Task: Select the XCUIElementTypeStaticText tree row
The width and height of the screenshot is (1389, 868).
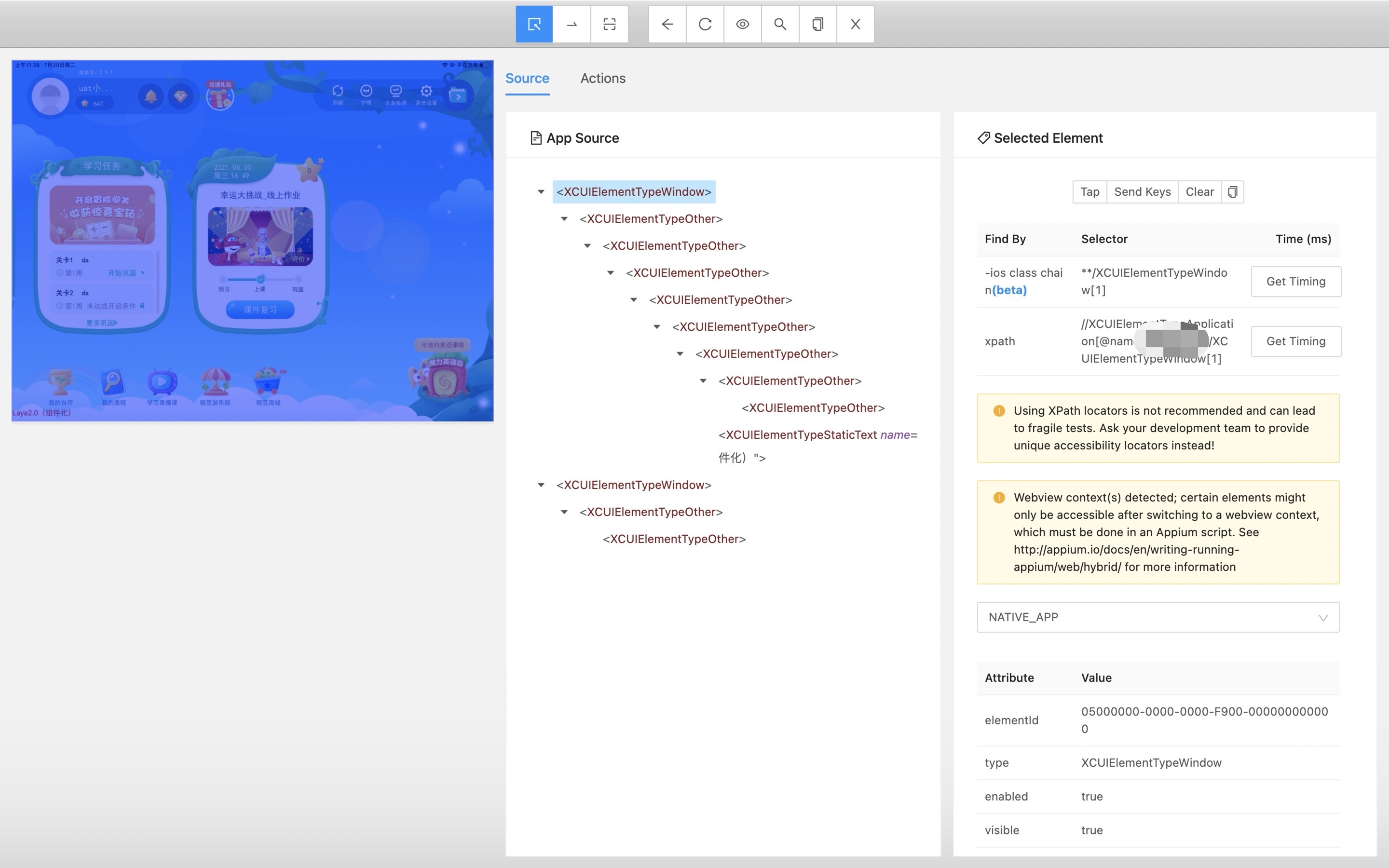Action: coord(818,446)
